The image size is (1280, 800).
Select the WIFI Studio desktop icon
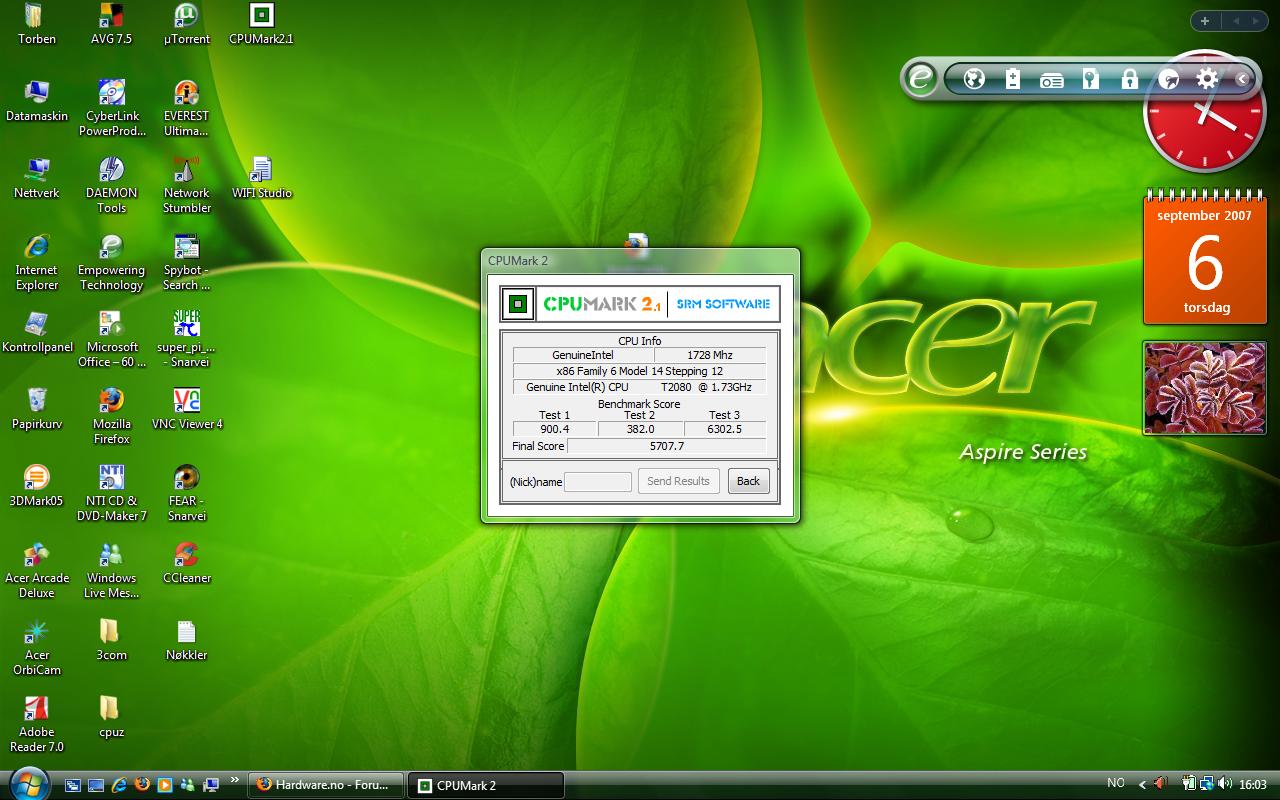click(x=261, y=178)
